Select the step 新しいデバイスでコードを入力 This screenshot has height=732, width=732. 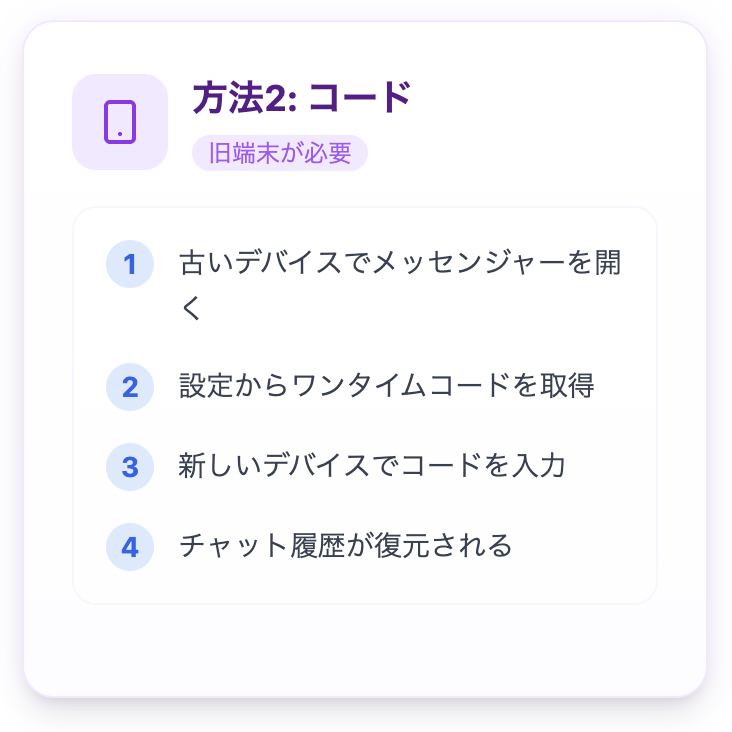(x=372, y=466)
